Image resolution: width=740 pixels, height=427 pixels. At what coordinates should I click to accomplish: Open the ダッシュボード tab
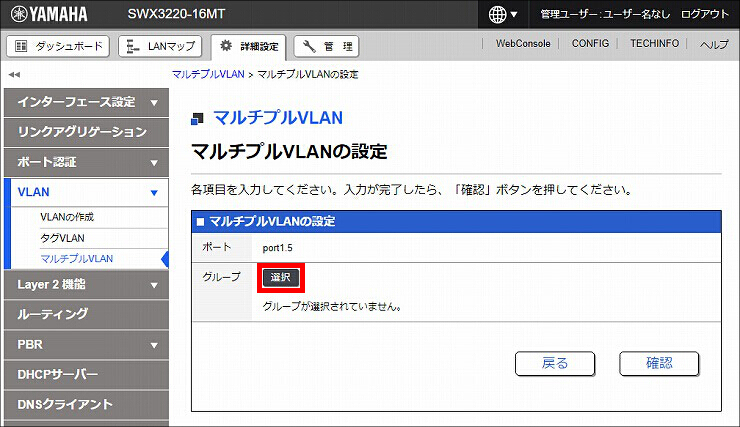[58, 46]
